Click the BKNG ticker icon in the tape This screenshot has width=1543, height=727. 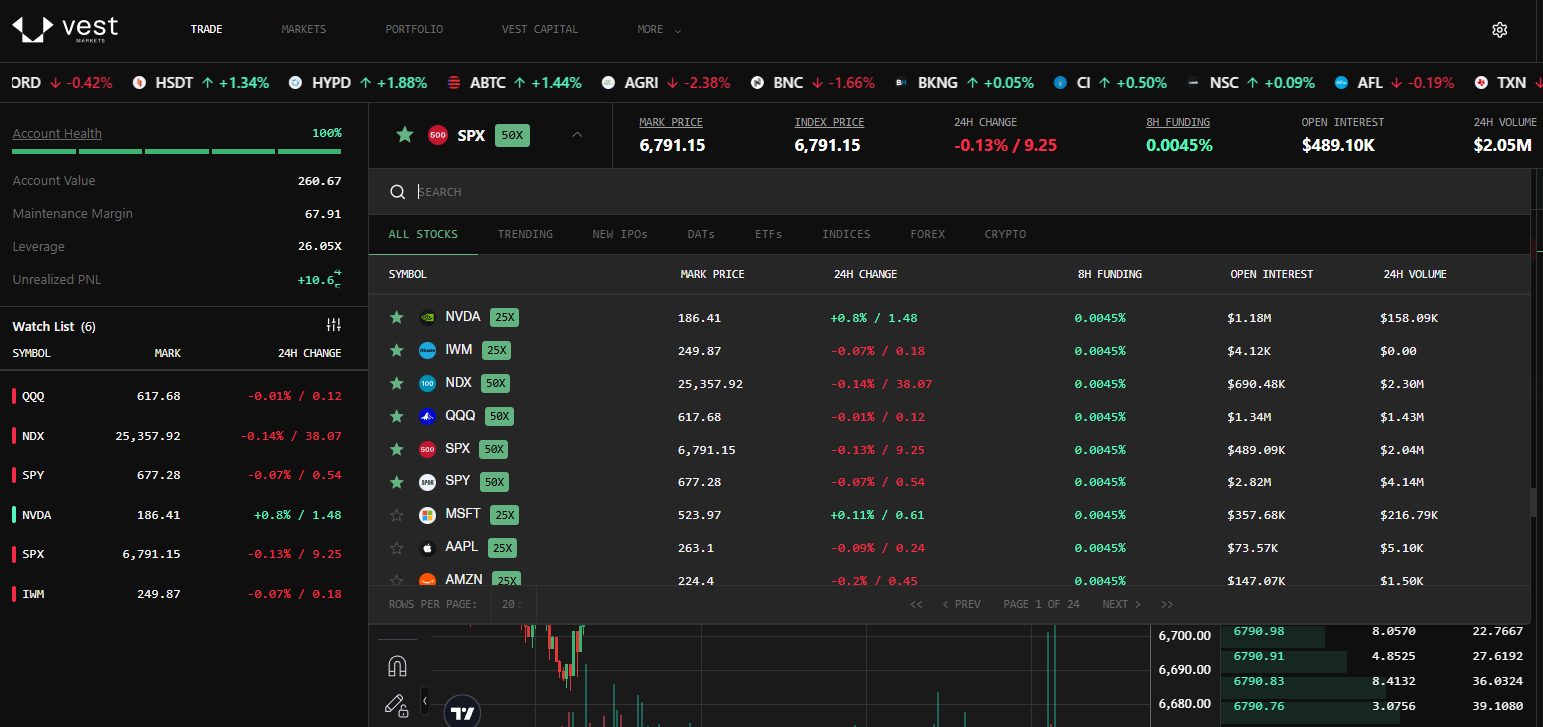901,83
